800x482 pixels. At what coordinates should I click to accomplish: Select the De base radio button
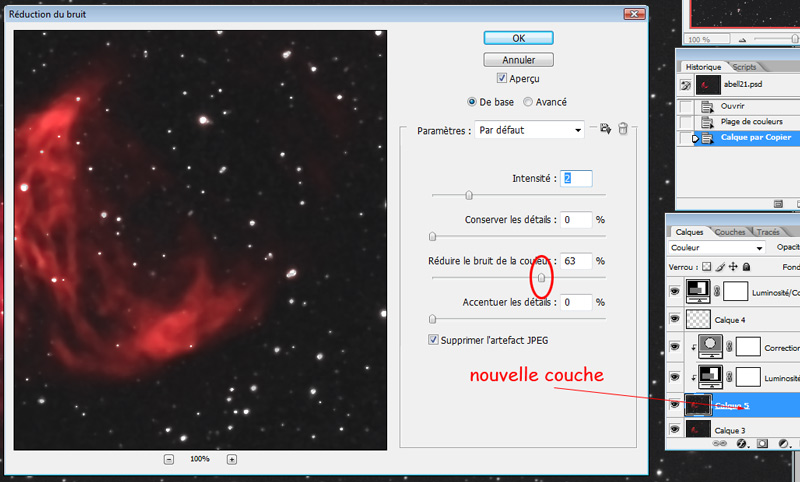coord(472,102)
